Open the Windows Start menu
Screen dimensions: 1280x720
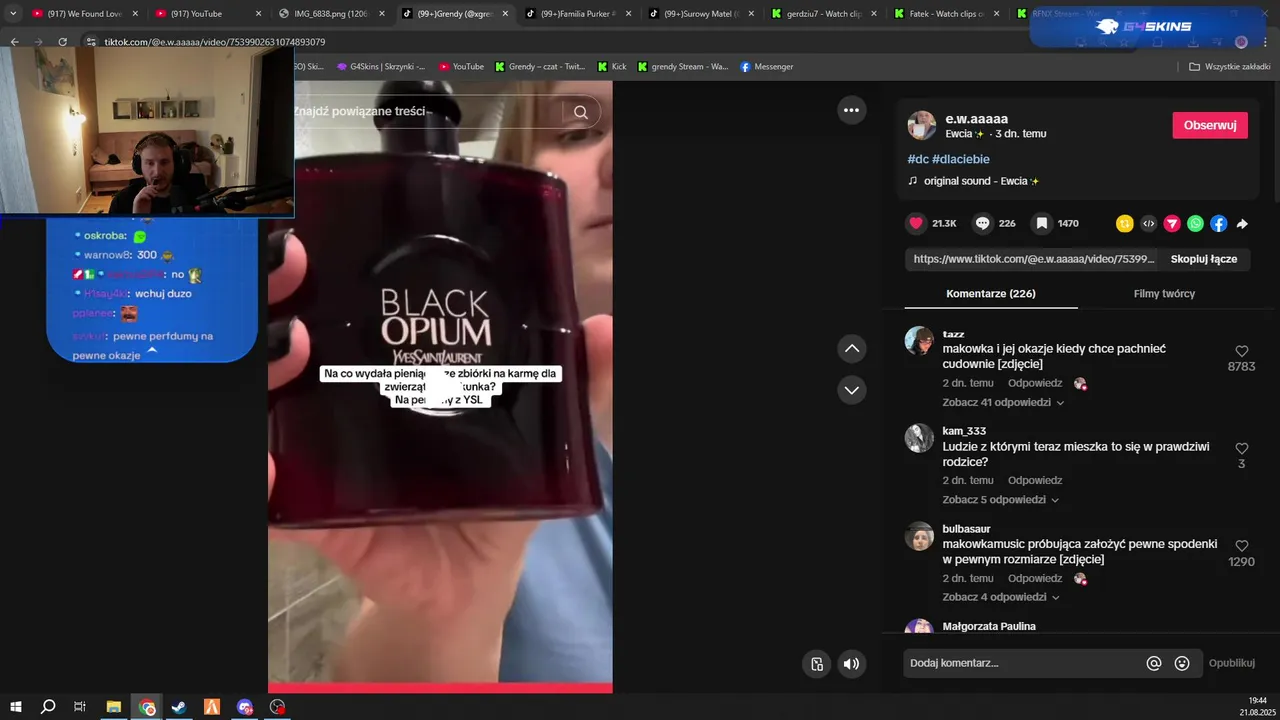16,707
